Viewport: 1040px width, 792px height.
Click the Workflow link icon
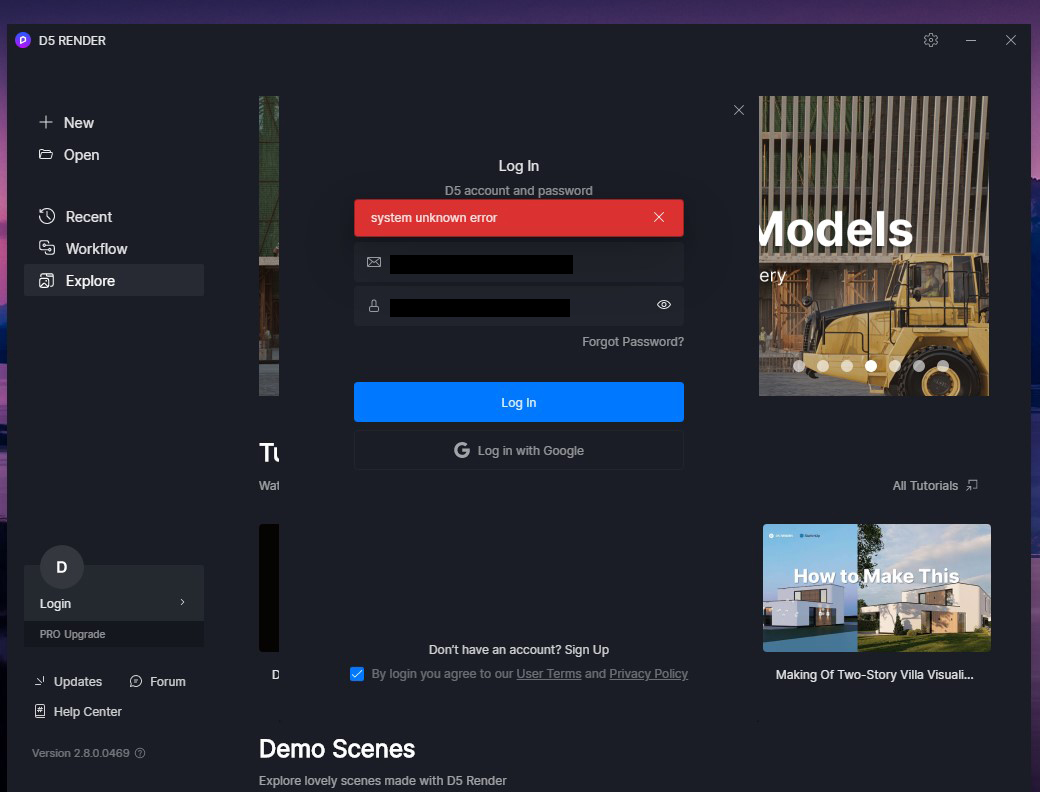coord(46,248)
